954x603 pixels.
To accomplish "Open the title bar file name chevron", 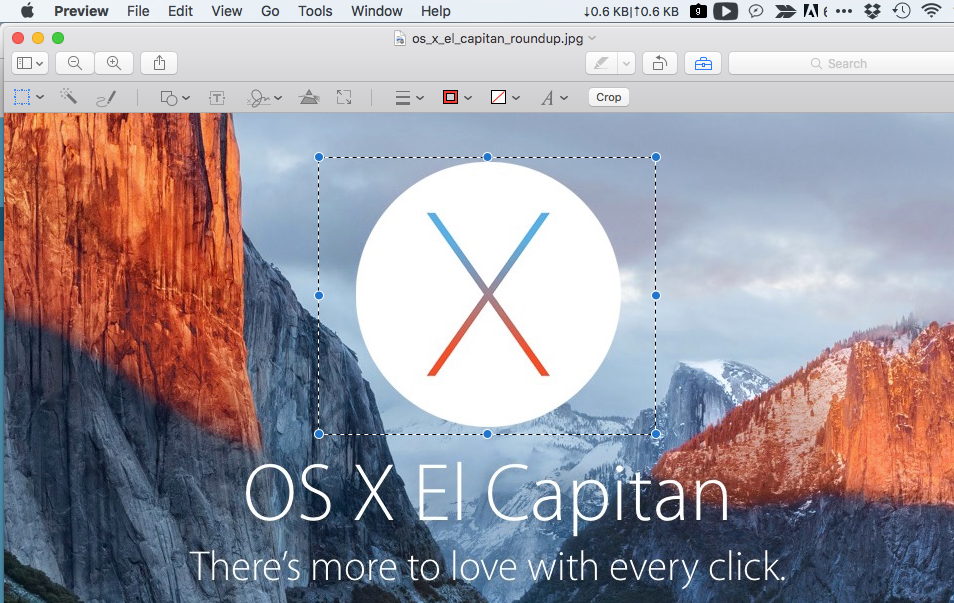I will click(x=592, y=38).
